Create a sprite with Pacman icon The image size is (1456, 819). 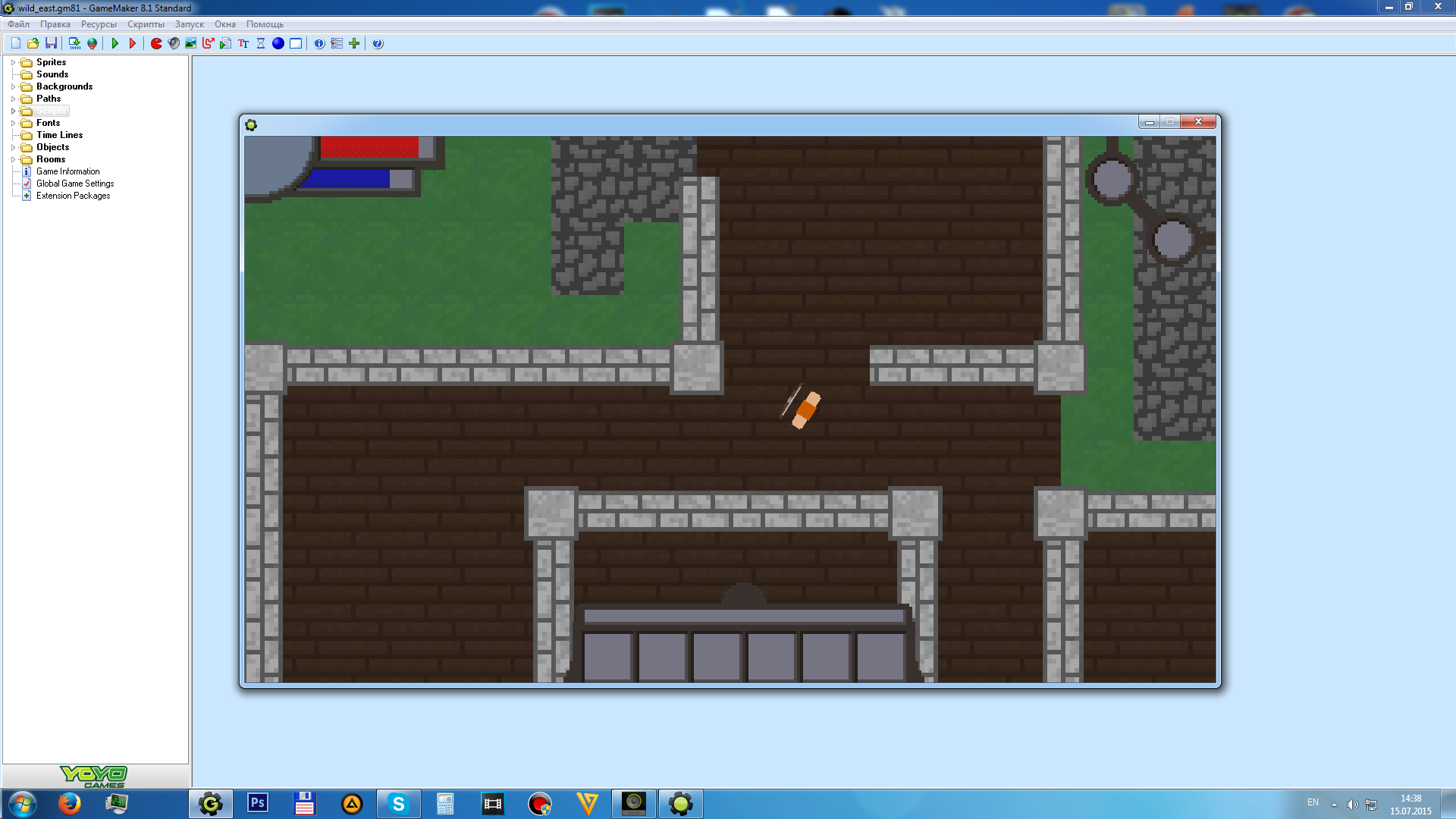pyautogui.click(x=156, y=43)
